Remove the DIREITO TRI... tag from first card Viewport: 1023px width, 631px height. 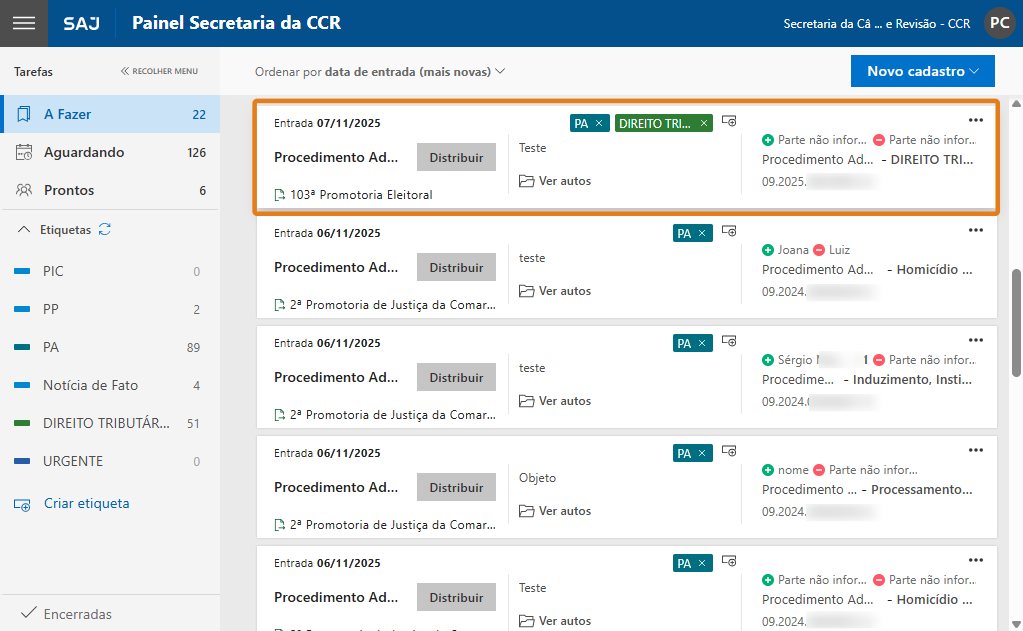704,123
